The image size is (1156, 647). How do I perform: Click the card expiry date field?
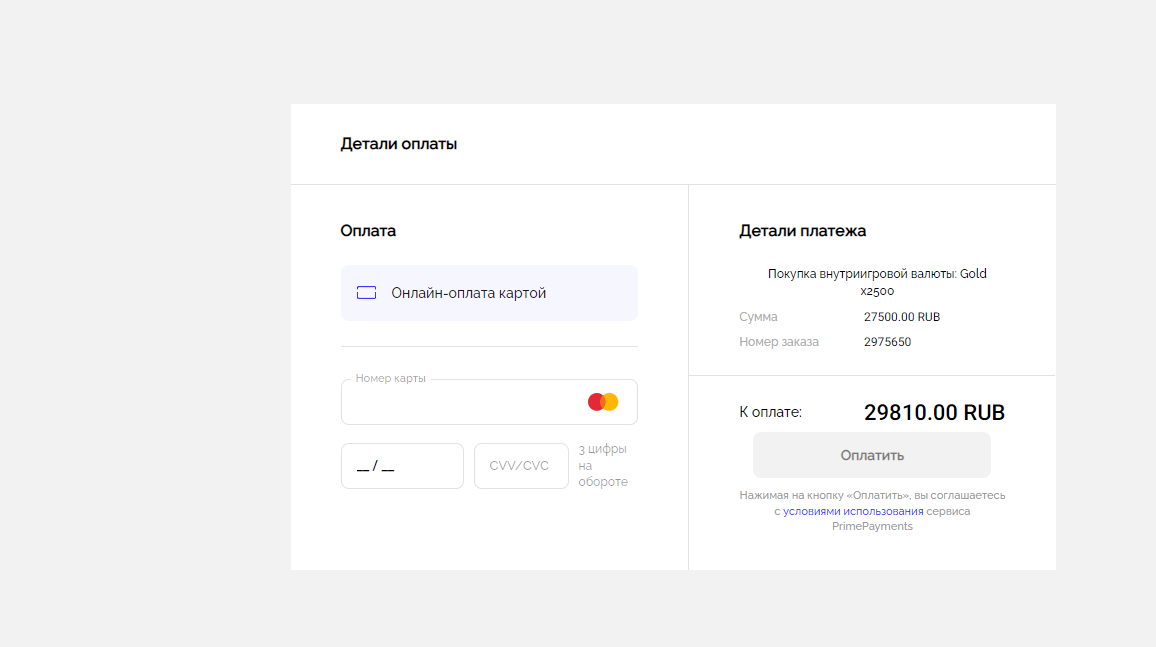click(x=402, y=466)
